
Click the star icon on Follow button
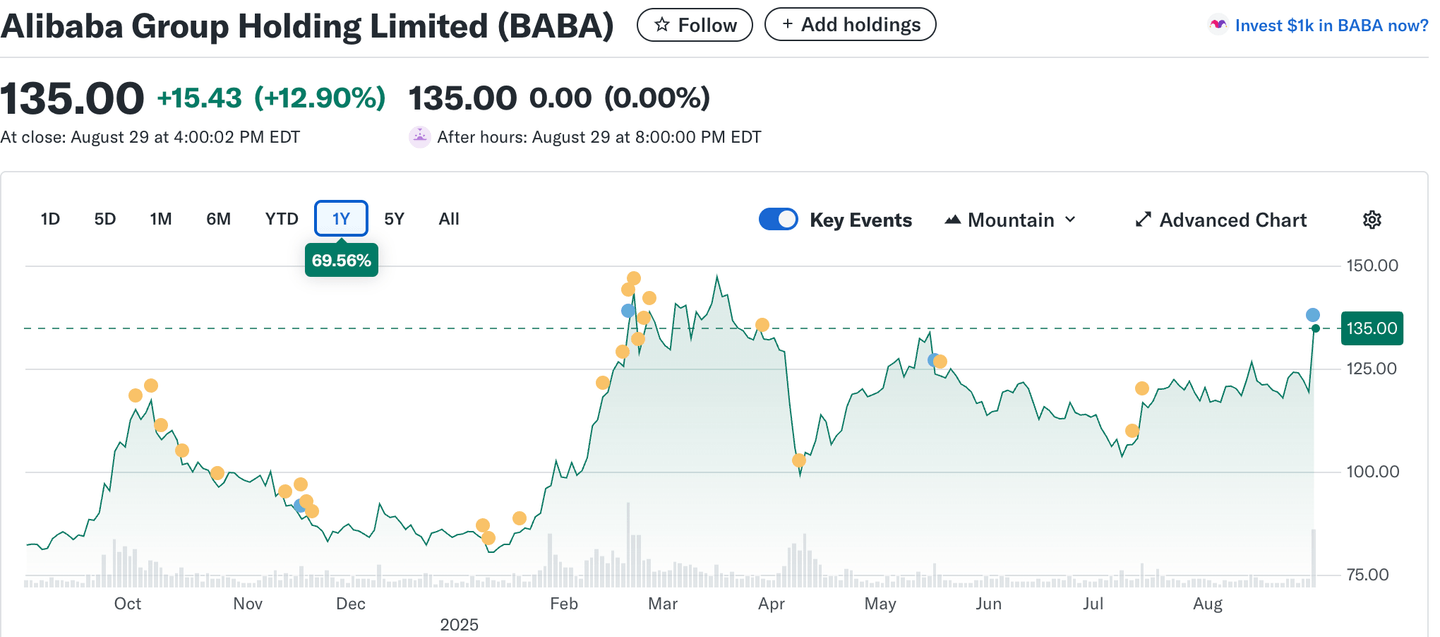662,25
